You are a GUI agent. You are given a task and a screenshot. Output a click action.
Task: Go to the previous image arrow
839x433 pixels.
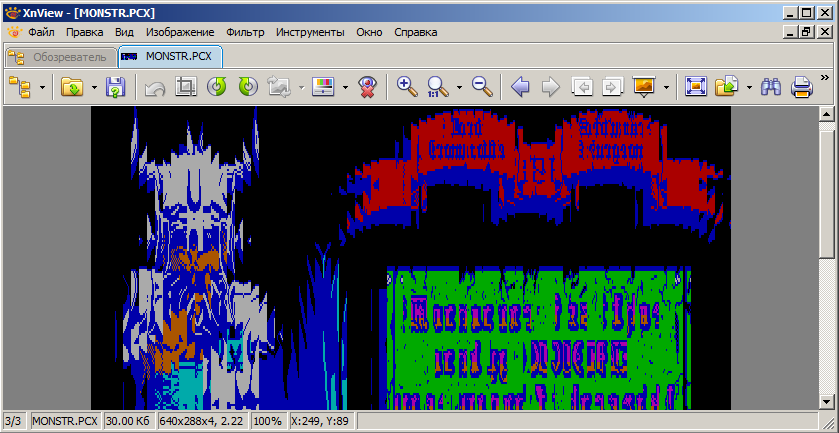[520, 86]
